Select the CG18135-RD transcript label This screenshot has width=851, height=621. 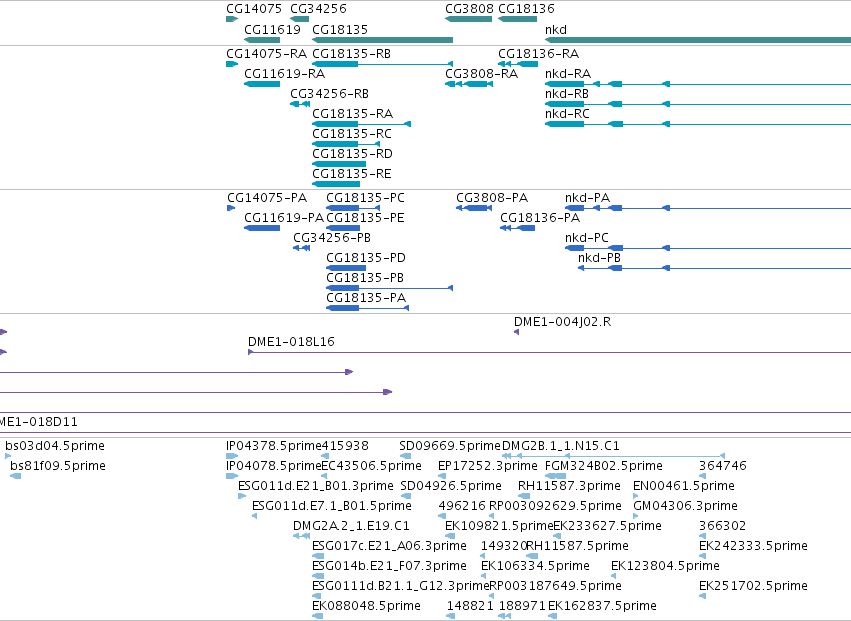click(x=352, y=154)
